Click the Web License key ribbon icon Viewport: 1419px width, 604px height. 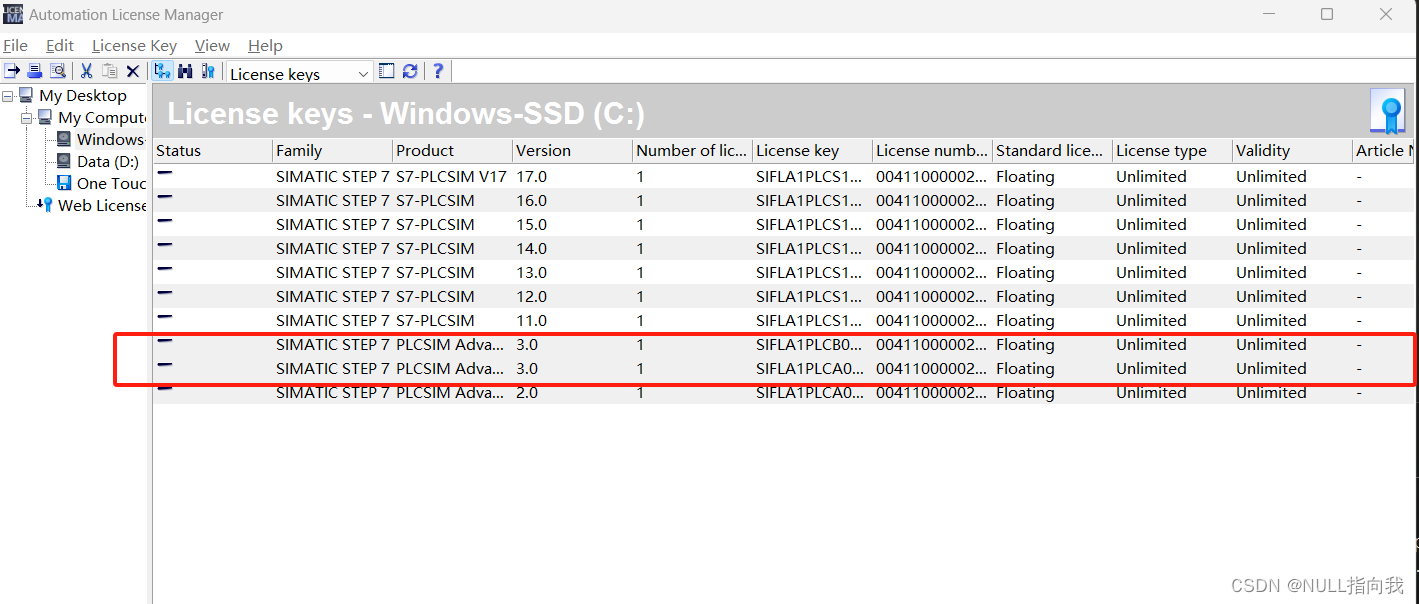[x=45, y=205]
